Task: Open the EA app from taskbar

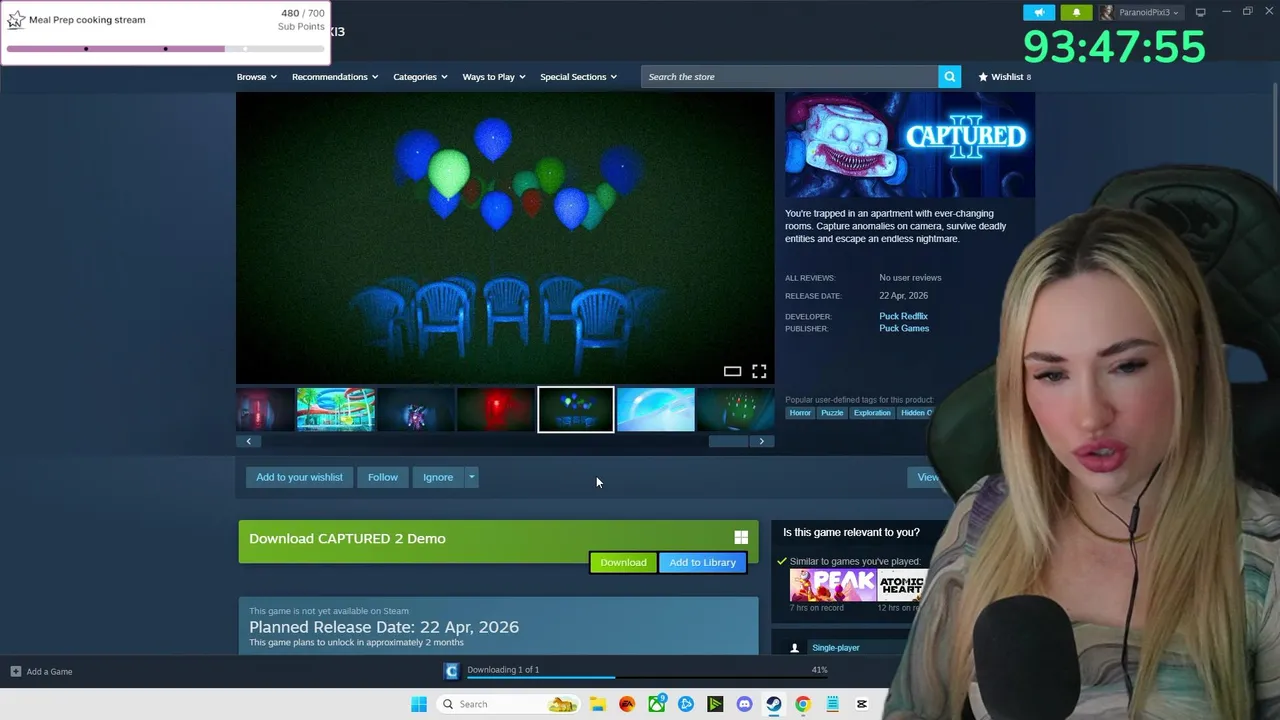Action: click(627, 704)
